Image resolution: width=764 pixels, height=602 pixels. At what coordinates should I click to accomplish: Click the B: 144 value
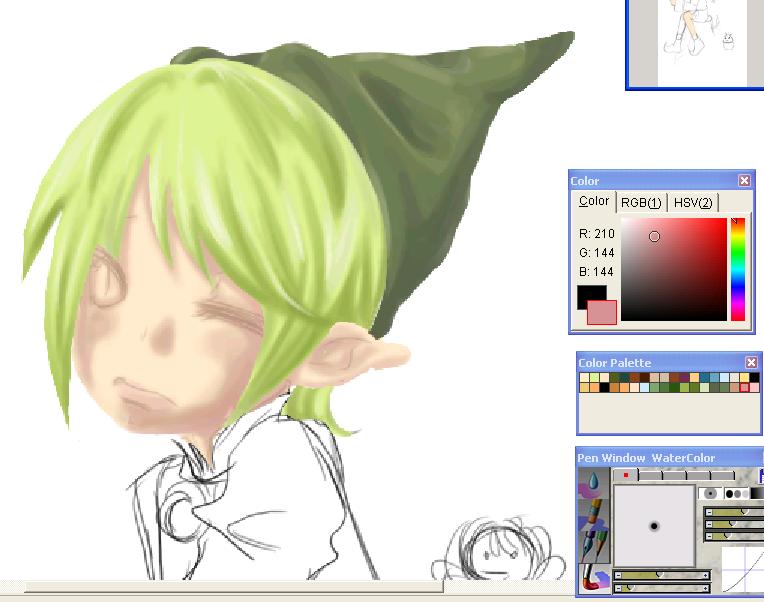597,272
